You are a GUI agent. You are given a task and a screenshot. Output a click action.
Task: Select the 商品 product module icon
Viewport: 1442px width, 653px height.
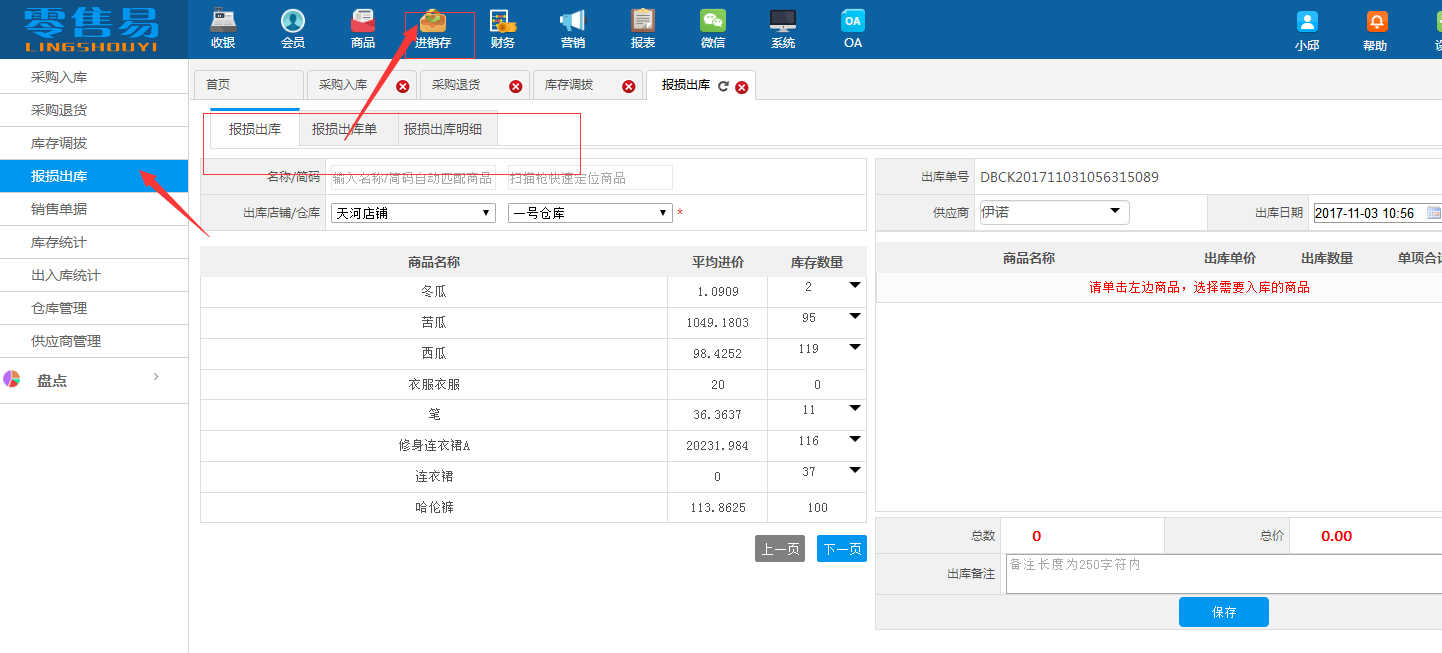pos(362,28)
